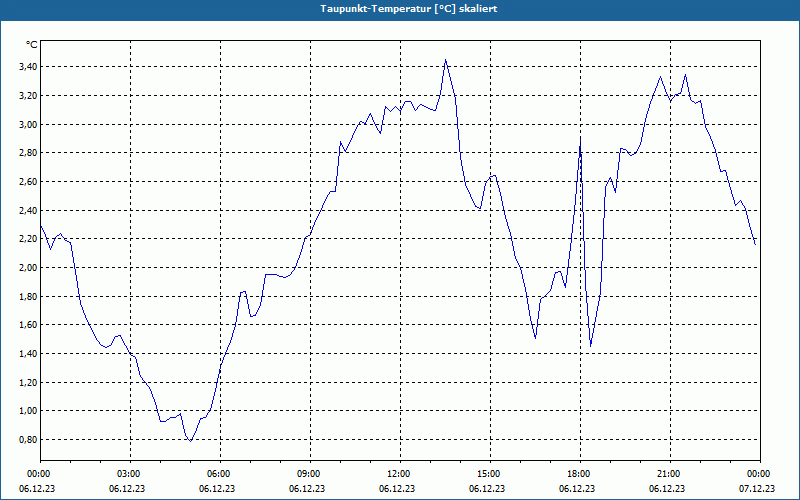Click the 06.12.23 date under 12:00
Screen dimensions: 800x500
(x=397, y=489)
